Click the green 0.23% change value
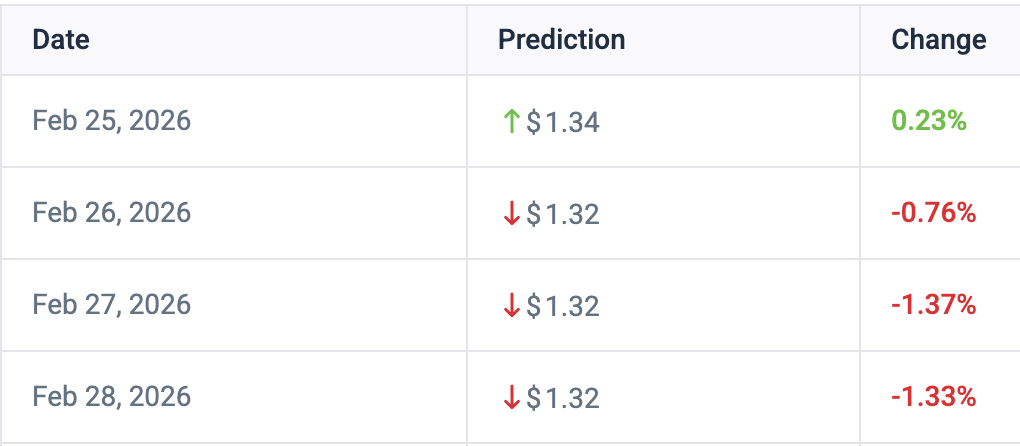Viewport: 1020px width, 446px height. (x=929, y=121)
